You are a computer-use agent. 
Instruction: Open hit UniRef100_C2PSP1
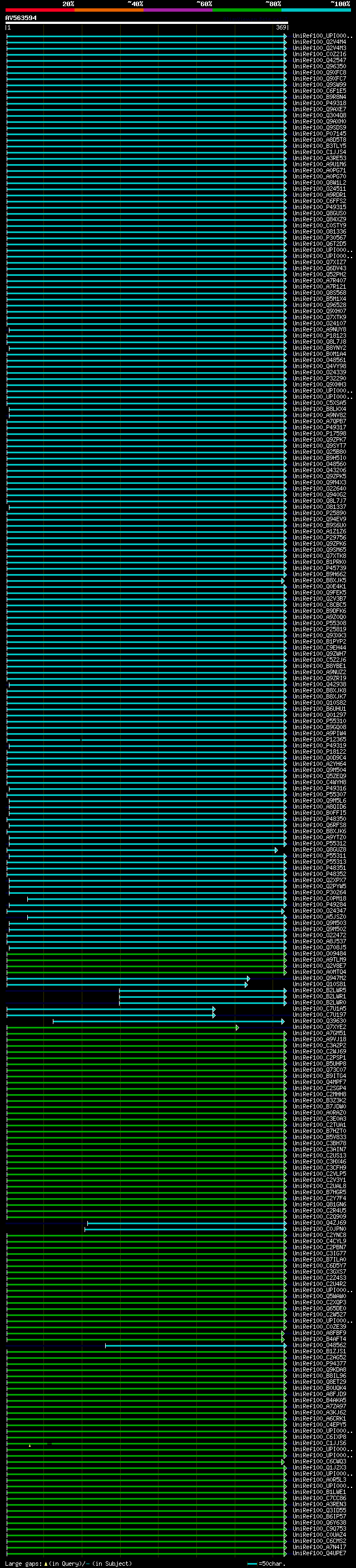tap(319, 1057)
